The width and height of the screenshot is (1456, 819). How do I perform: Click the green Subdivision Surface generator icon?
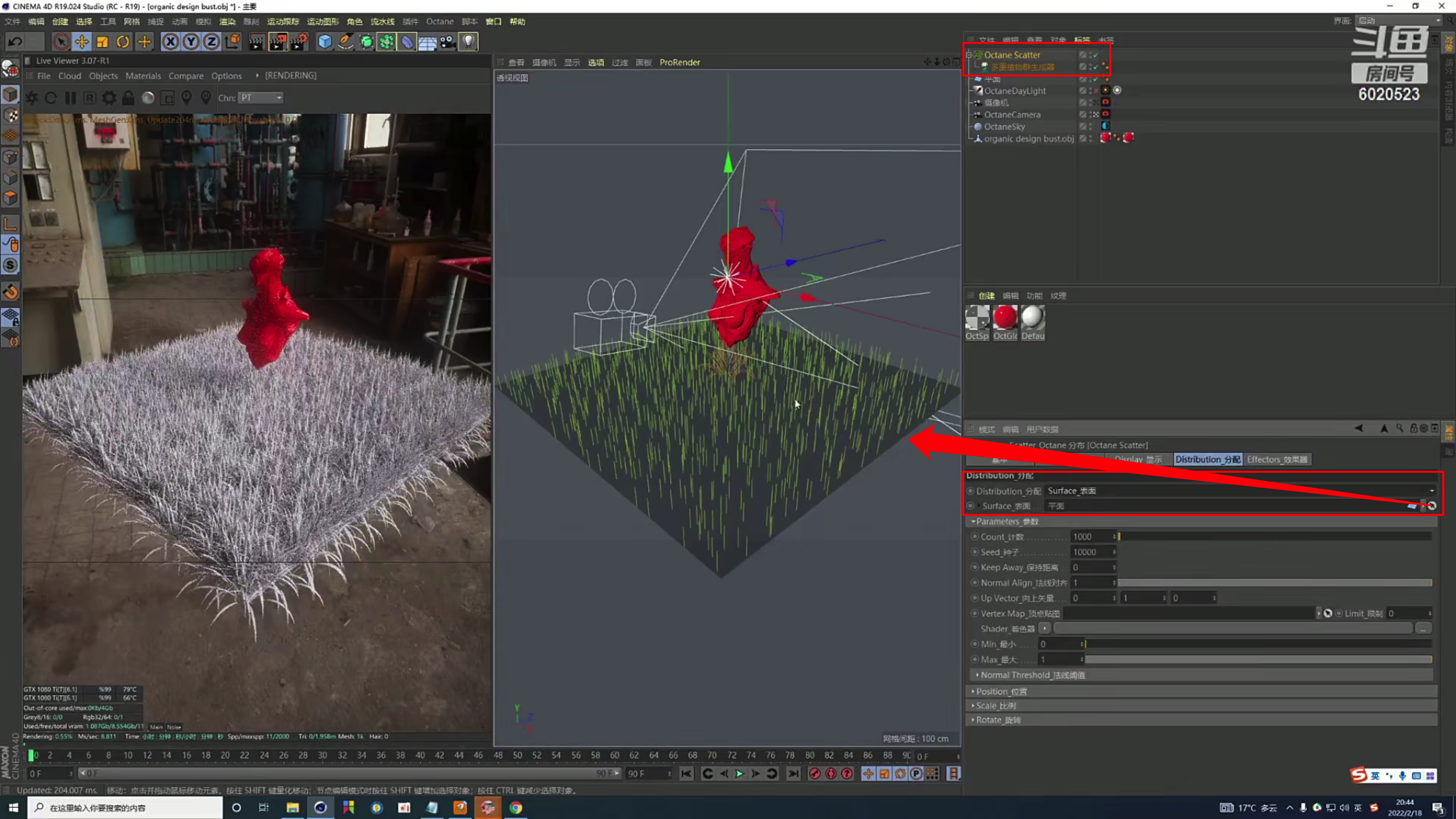(x=366, y=42)
